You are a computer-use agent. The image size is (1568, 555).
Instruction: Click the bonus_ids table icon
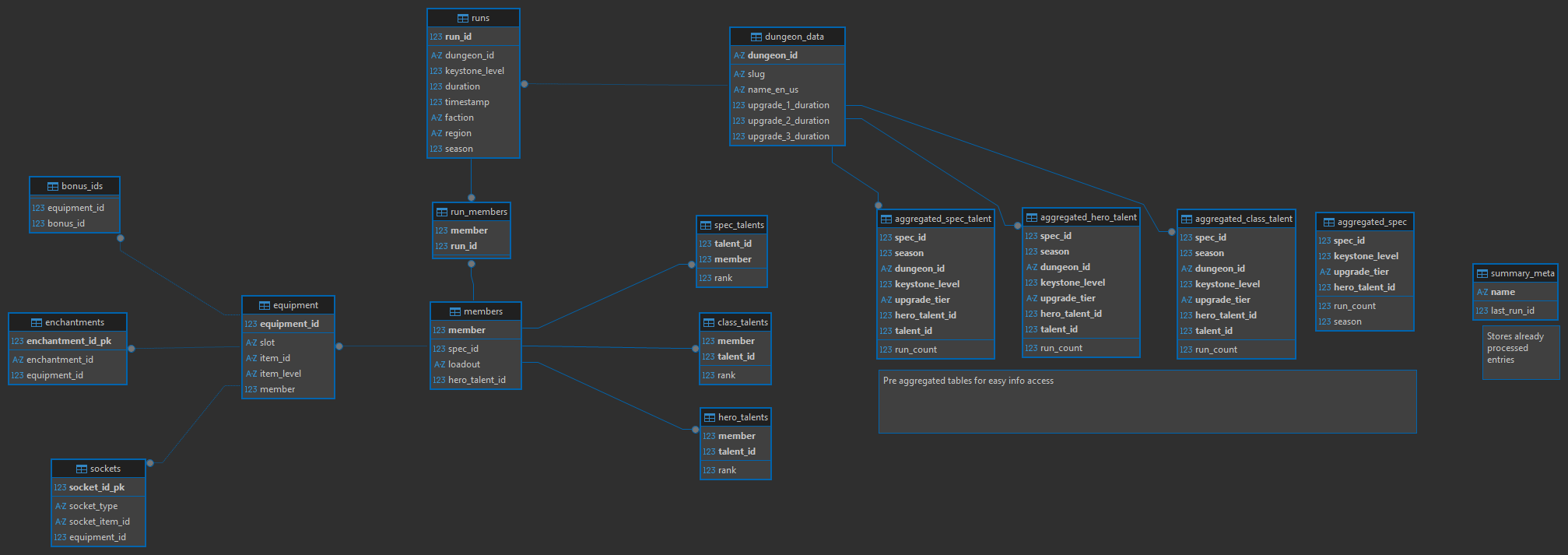pos(53,186)
